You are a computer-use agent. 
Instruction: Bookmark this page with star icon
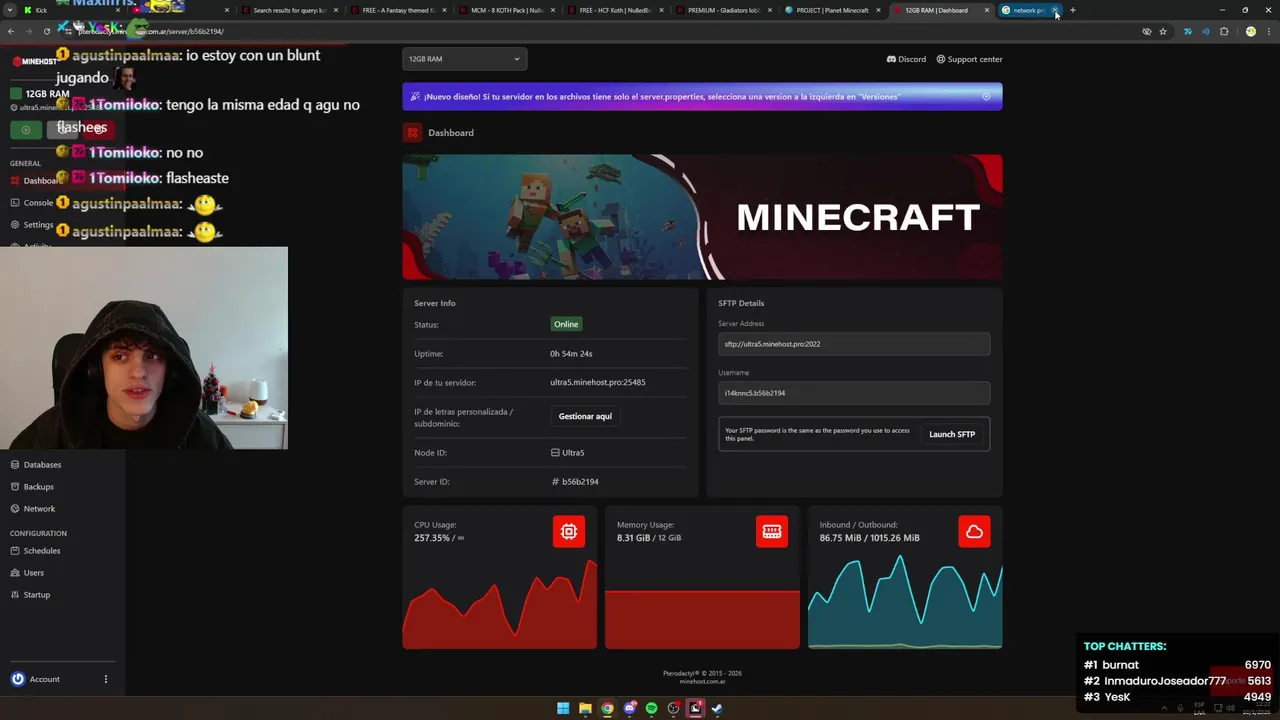[1163, 31]
